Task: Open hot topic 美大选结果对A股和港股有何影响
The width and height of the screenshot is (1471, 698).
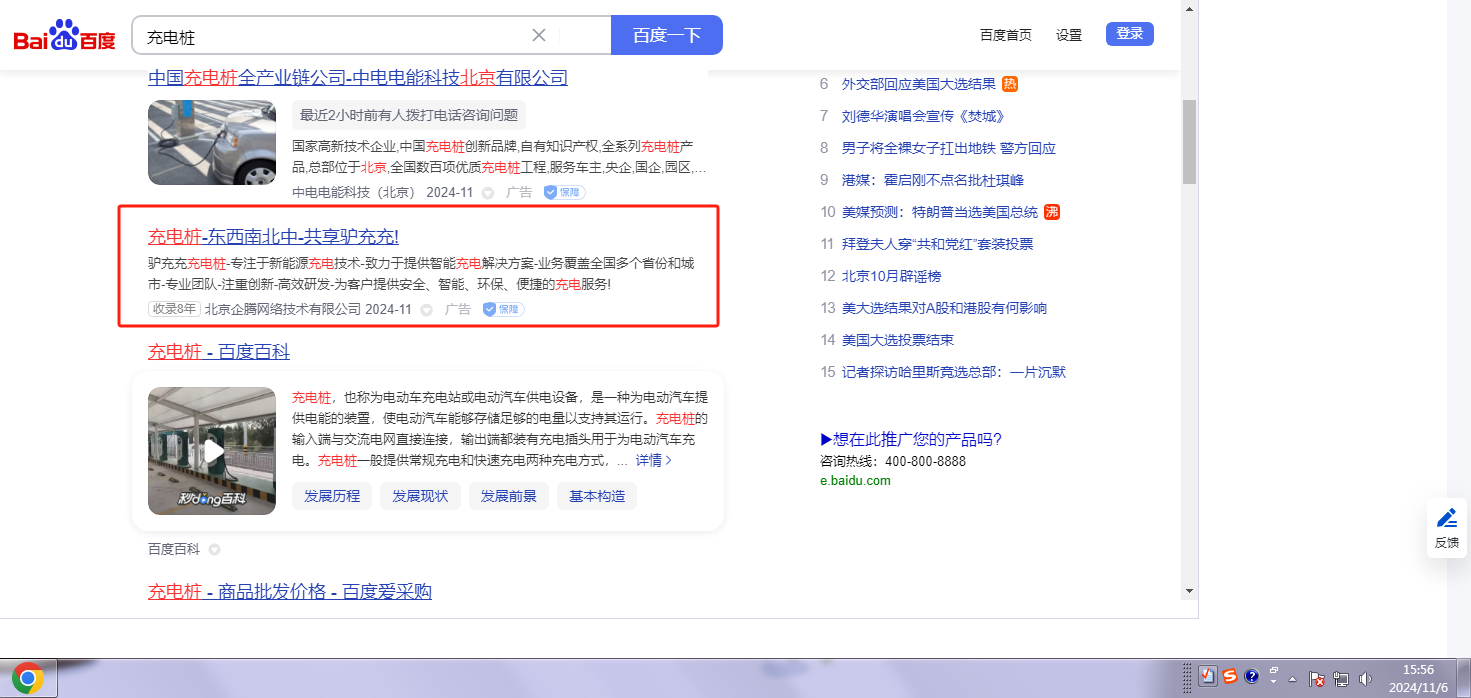Action: (x=944, y=308)
